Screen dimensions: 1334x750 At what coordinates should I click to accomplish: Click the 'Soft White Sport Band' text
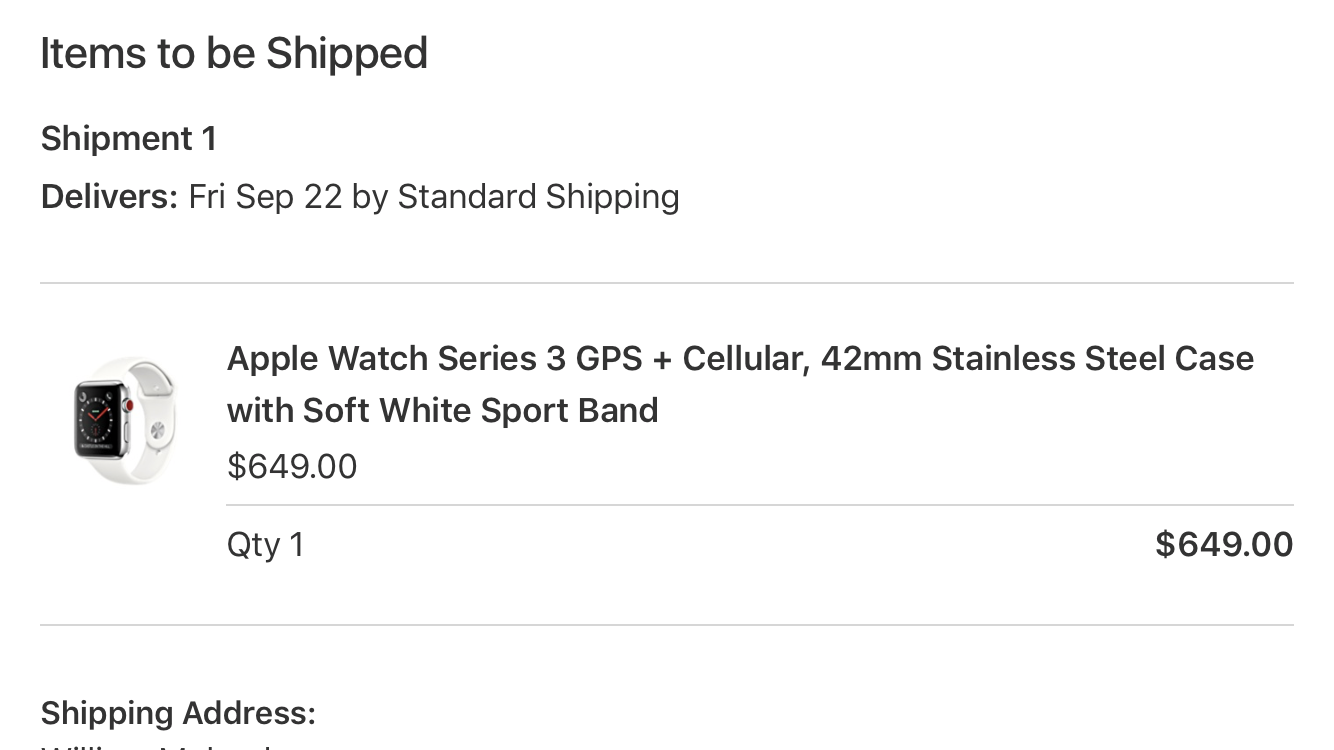[x=481, y=410]
